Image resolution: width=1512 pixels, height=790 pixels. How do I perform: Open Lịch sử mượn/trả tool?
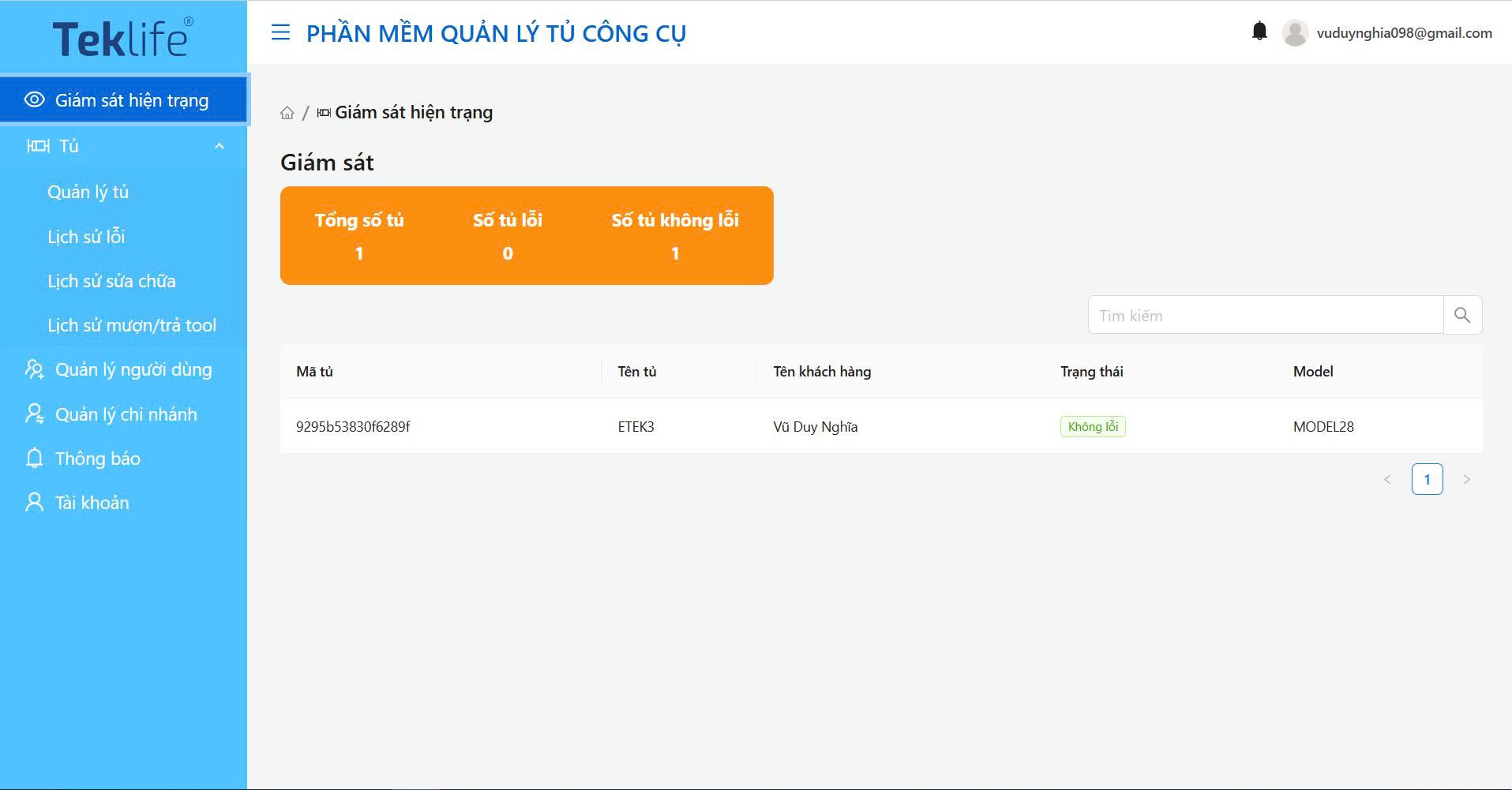(131, 325)
